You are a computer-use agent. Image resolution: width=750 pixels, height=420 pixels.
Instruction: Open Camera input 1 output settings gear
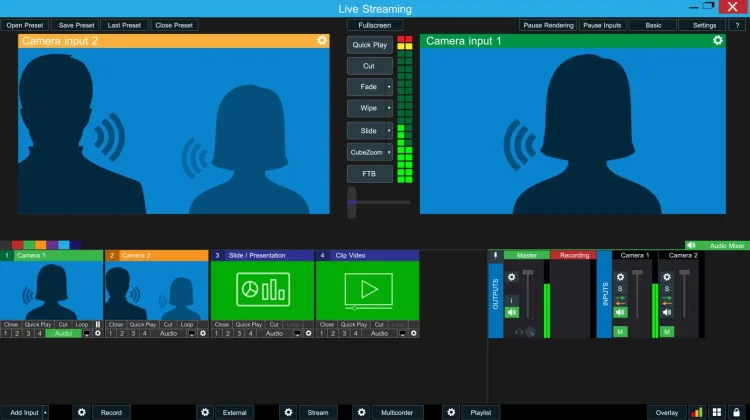(x=717, y=41)
